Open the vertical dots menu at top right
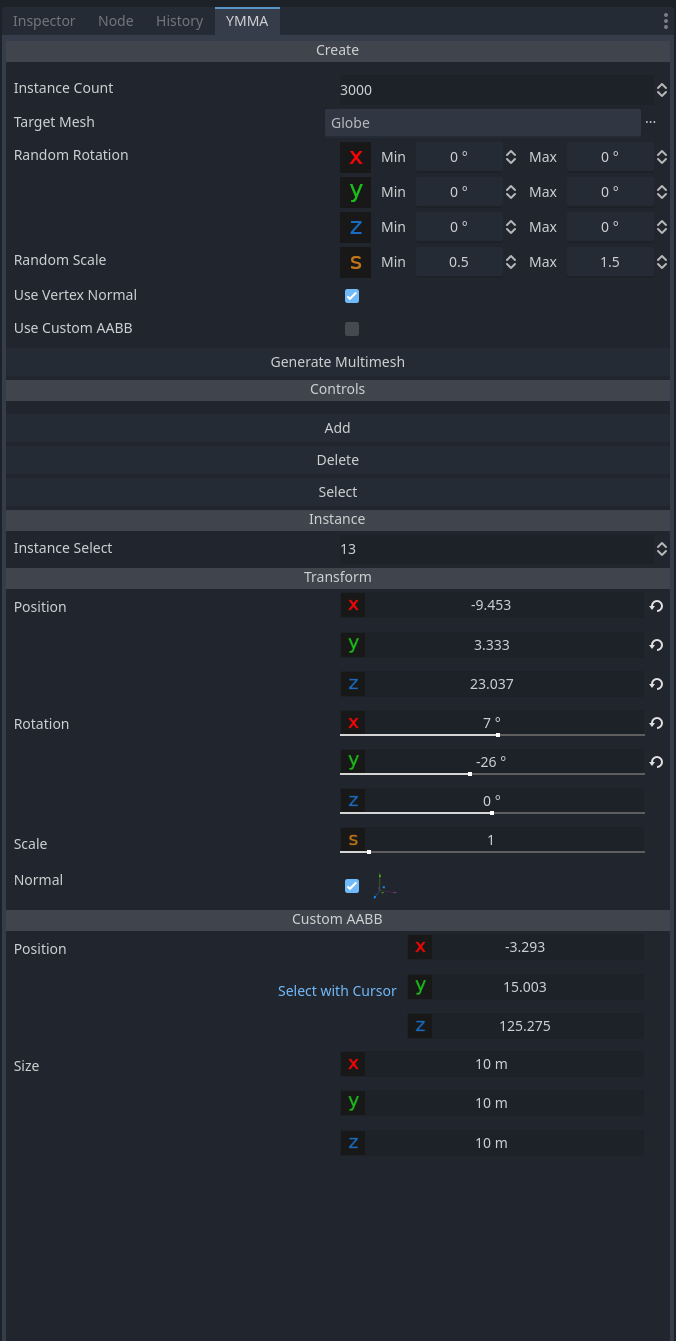The width and height of the screenshot is (676, 1341). [665, 20]
